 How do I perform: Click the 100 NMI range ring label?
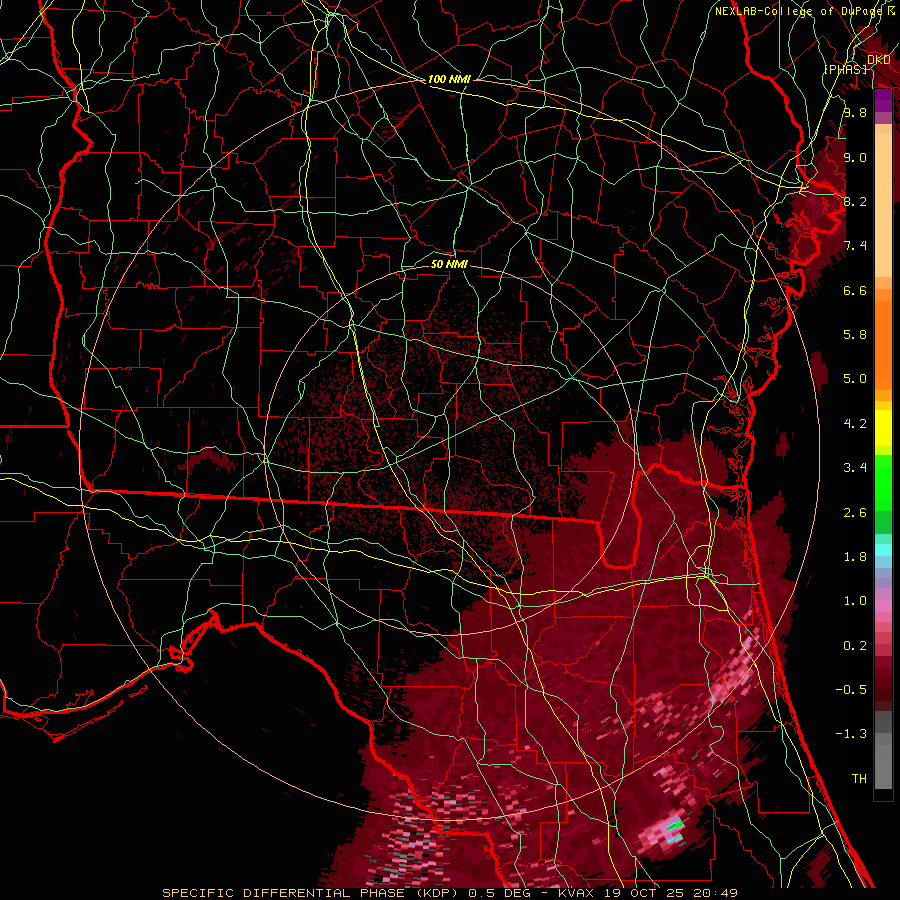click(x=449, y=79)
